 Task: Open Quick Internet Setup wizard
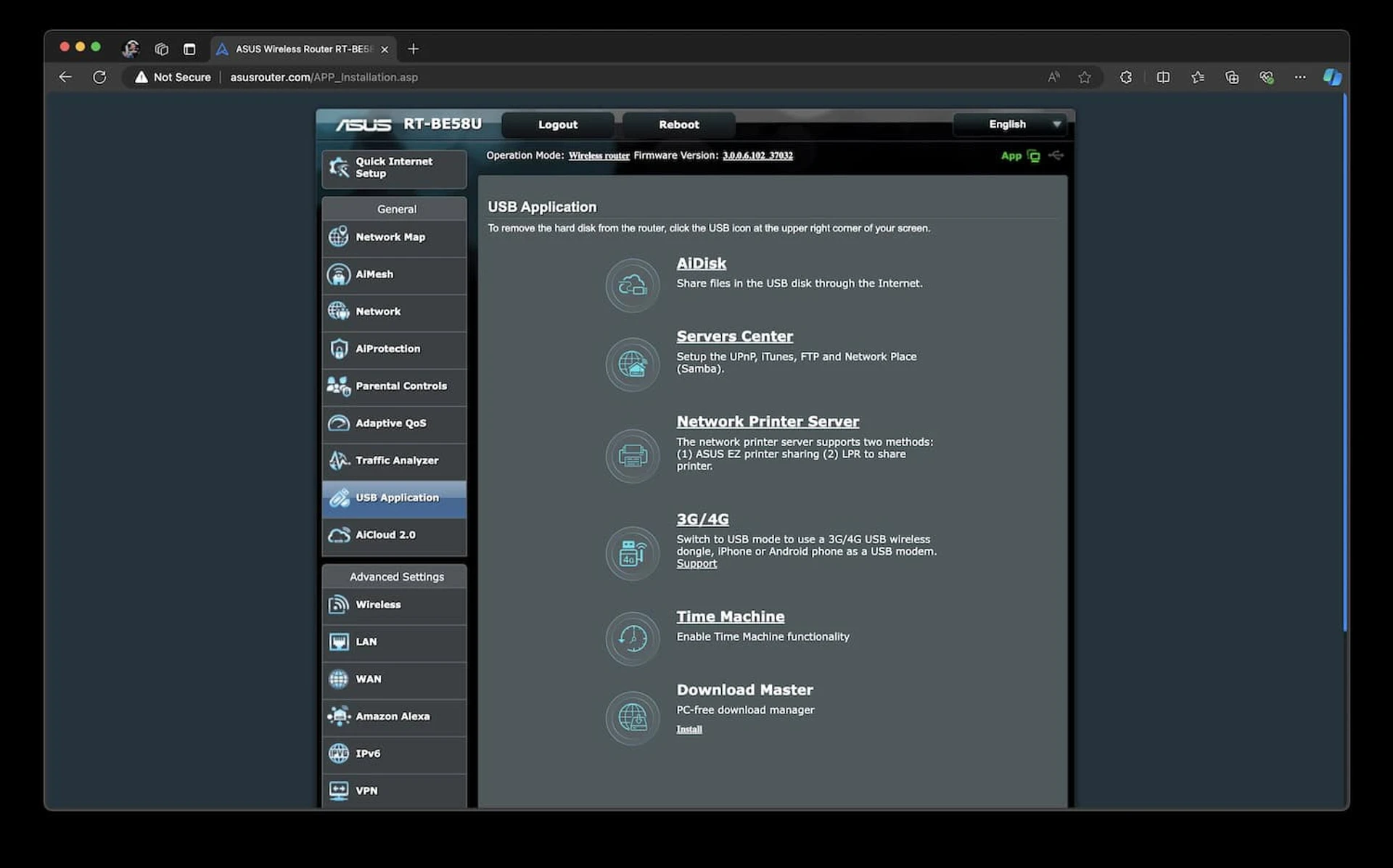[x=394, y=168]
